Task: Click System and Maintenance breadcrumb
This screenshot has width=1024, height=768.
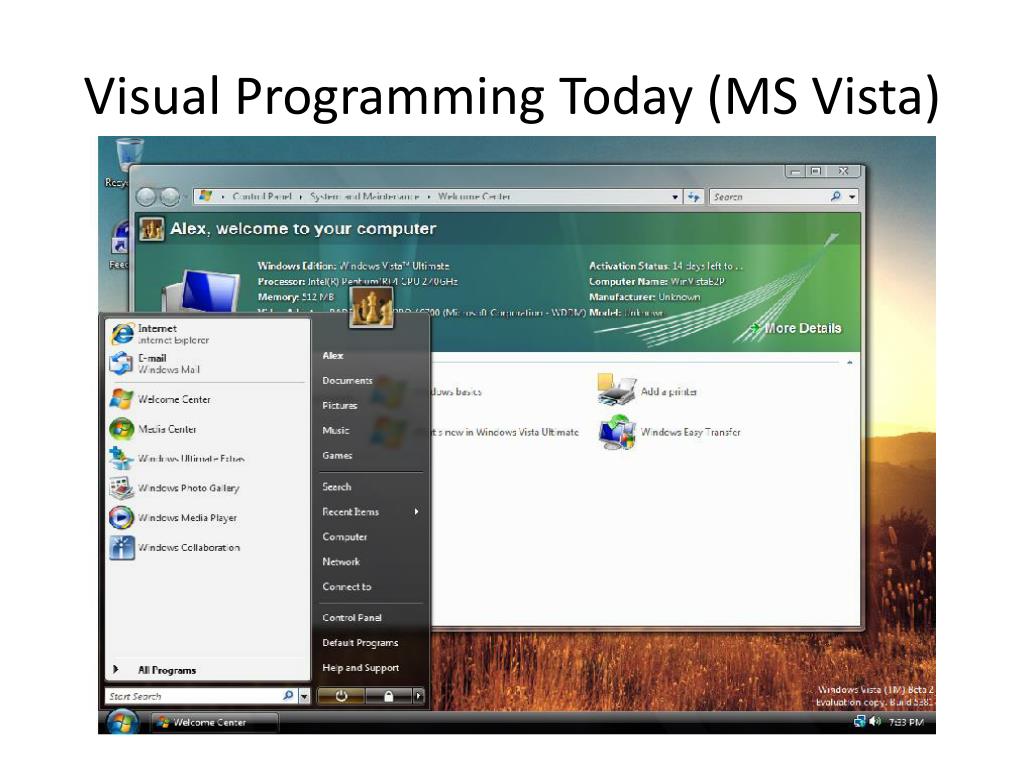Action: coord(364,196)
